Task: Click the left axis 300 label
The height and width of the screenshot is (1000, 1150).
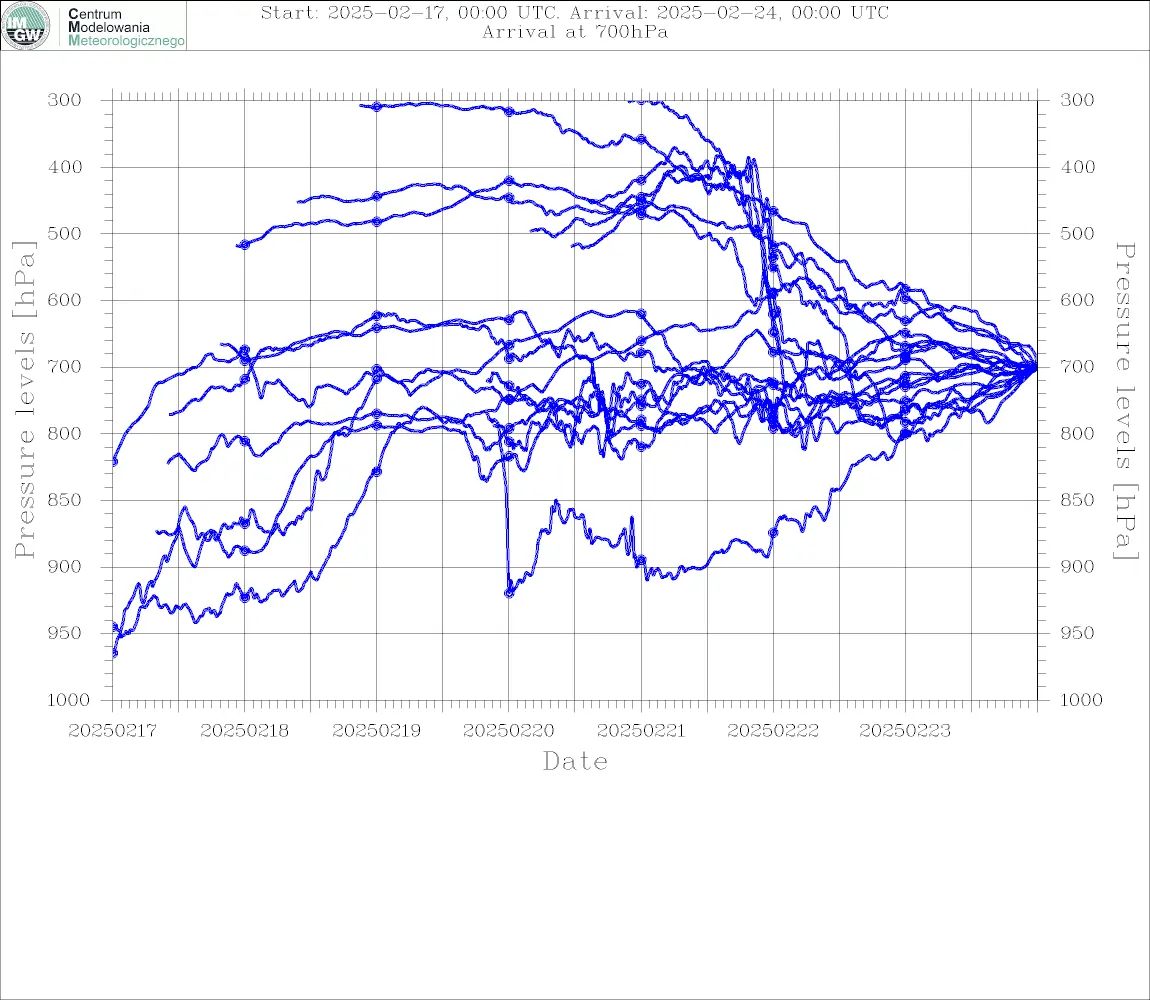Action: [x=65, y=100]
